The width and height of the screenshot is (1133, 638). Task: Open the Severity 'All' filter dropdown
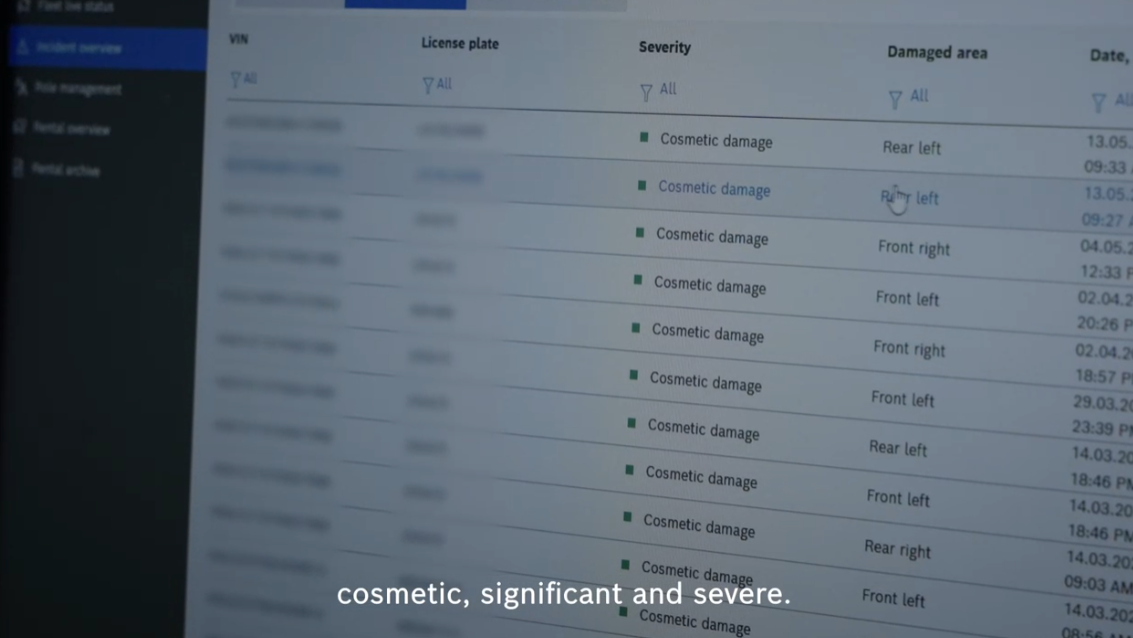click(x=658, y=90)
